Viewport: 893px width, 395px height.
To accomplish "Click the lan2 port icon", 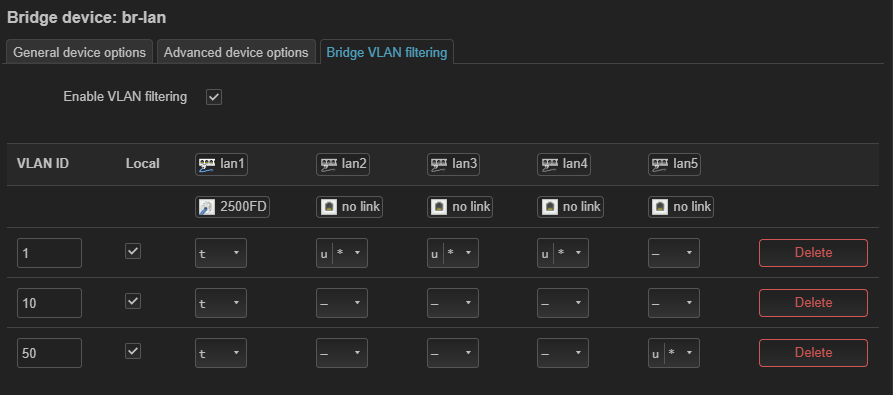I will (x=327, y=165).
